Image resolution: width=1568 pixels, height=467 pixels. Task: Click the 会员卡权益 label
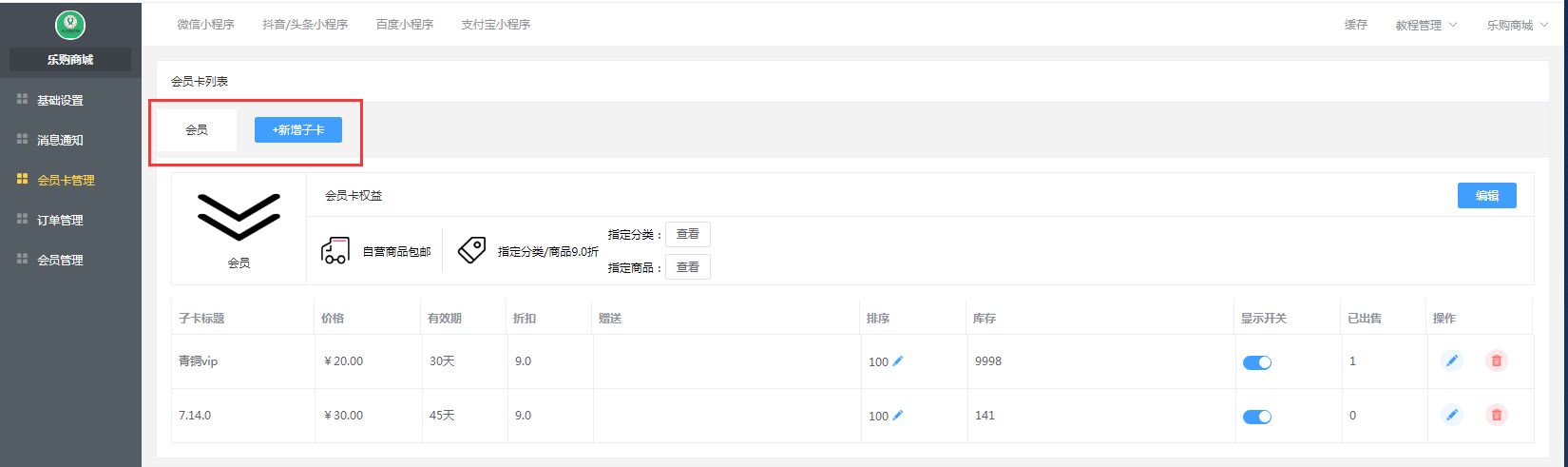click(x=354, y=196)
